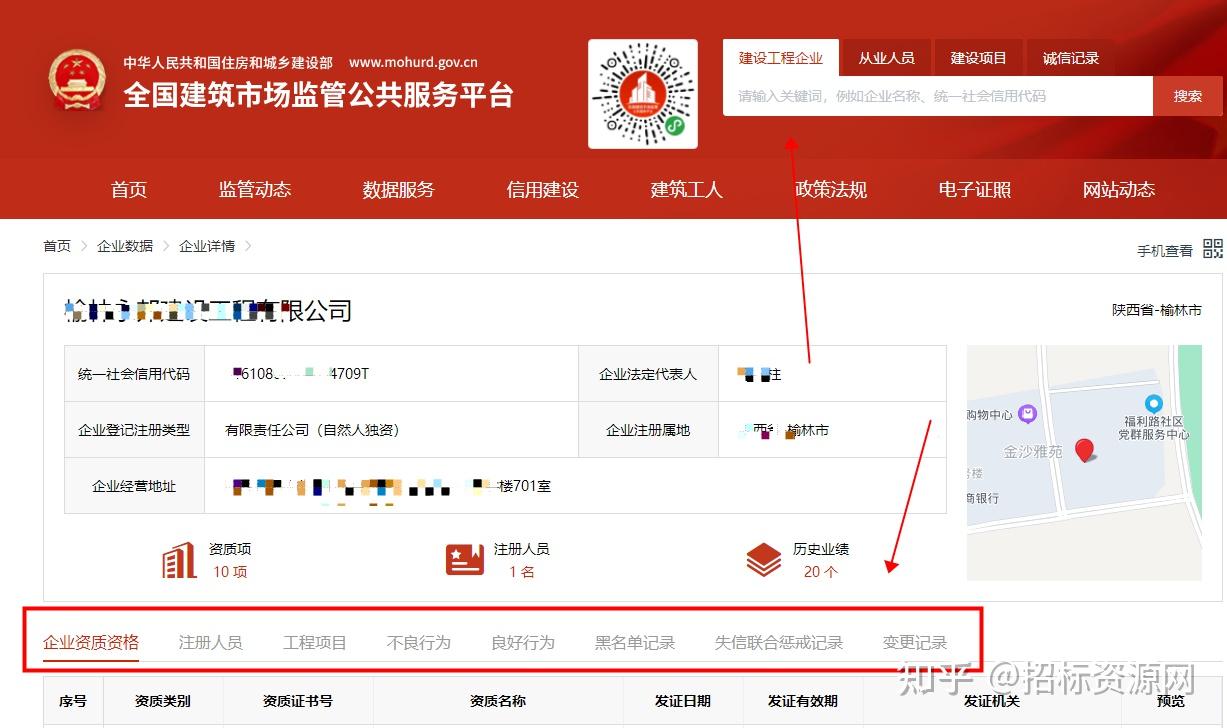Select the 建设工程企业 search tab

click(x=781, y=58)
